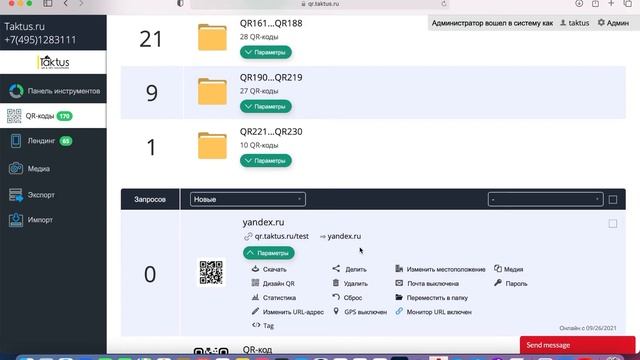
Task: Click Удалить delete option
Action: [x=350, y=283]
